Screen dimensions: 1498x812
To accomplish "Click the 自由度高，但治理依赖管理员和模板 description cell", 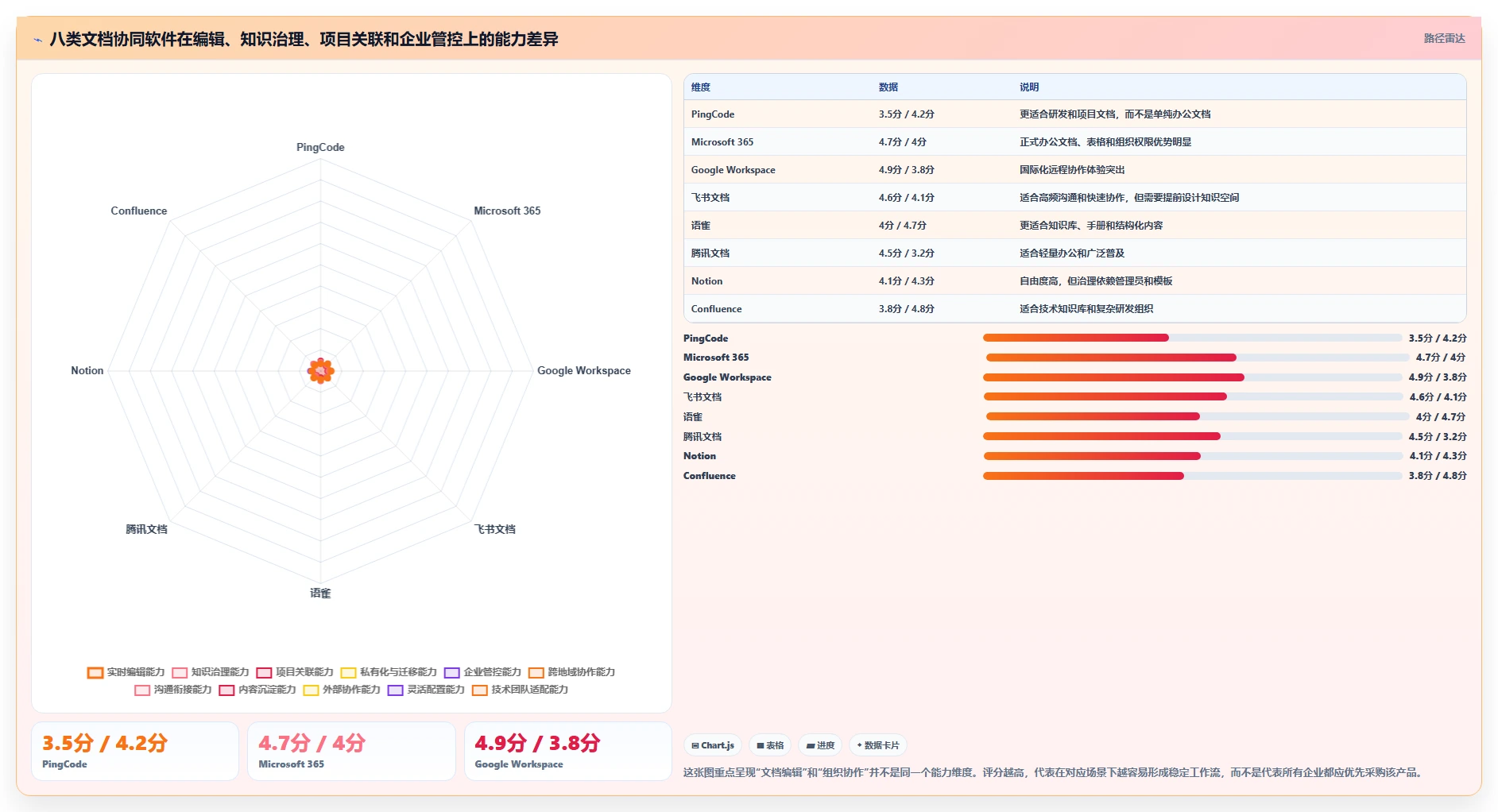I will point(1096,281).
